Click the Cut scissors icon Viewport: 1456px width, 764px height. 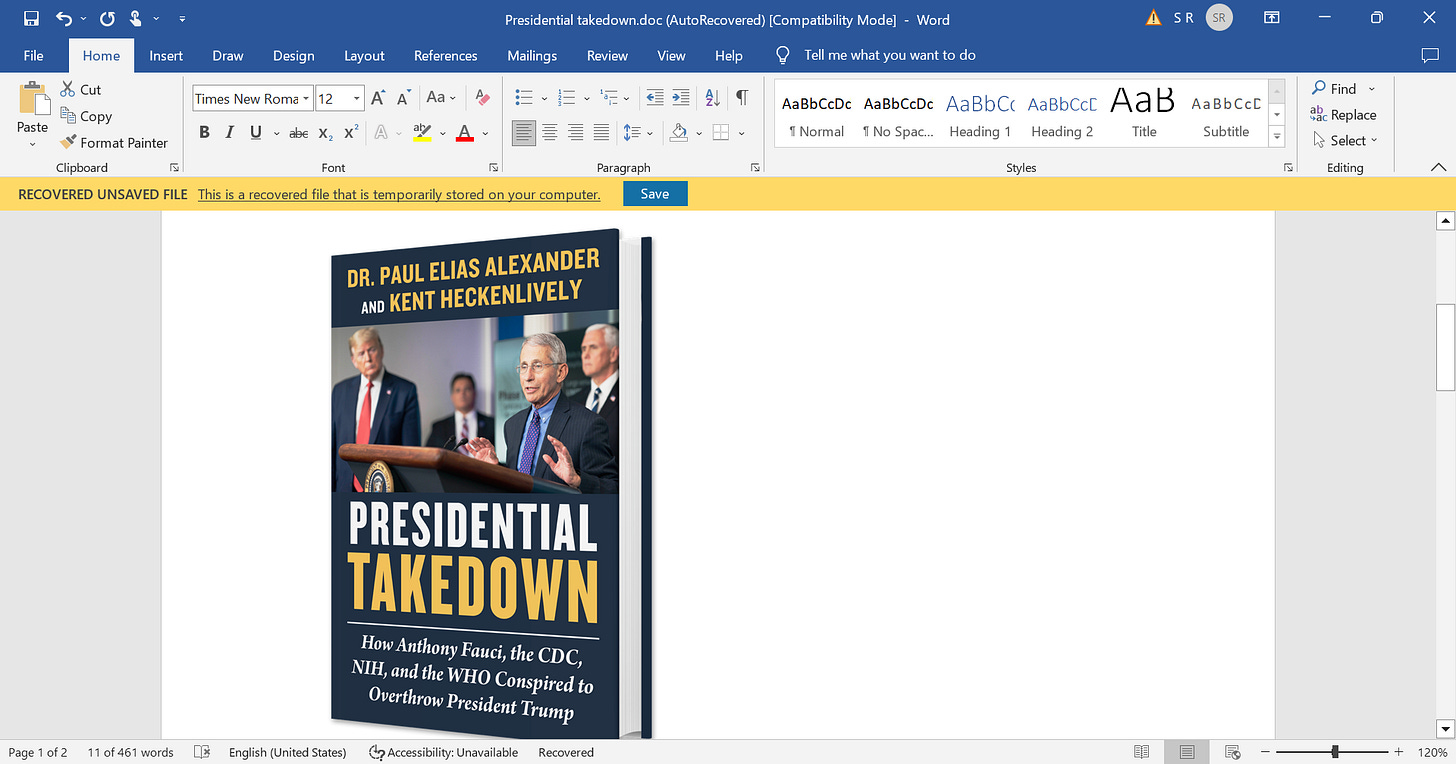click(68, 89)
